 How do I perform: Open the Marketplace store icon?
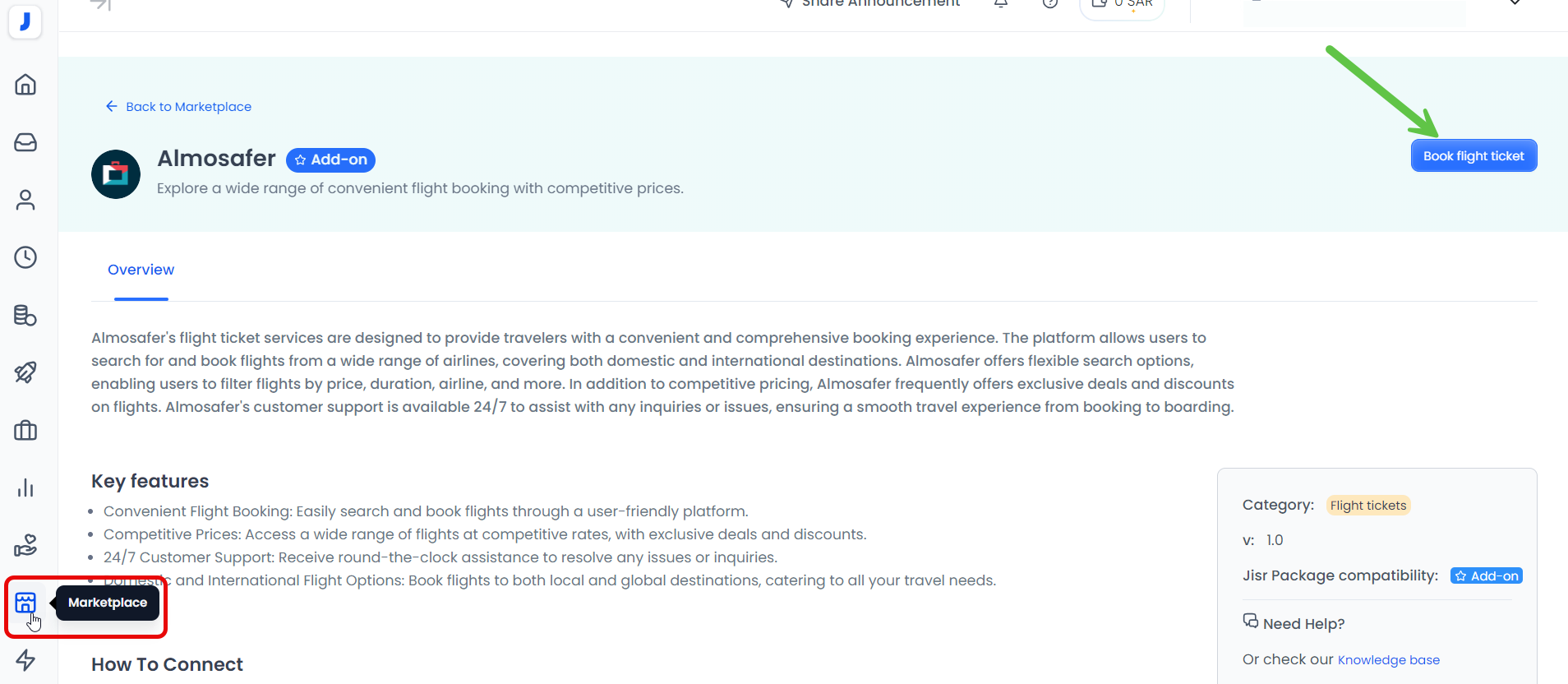[25, 603]
